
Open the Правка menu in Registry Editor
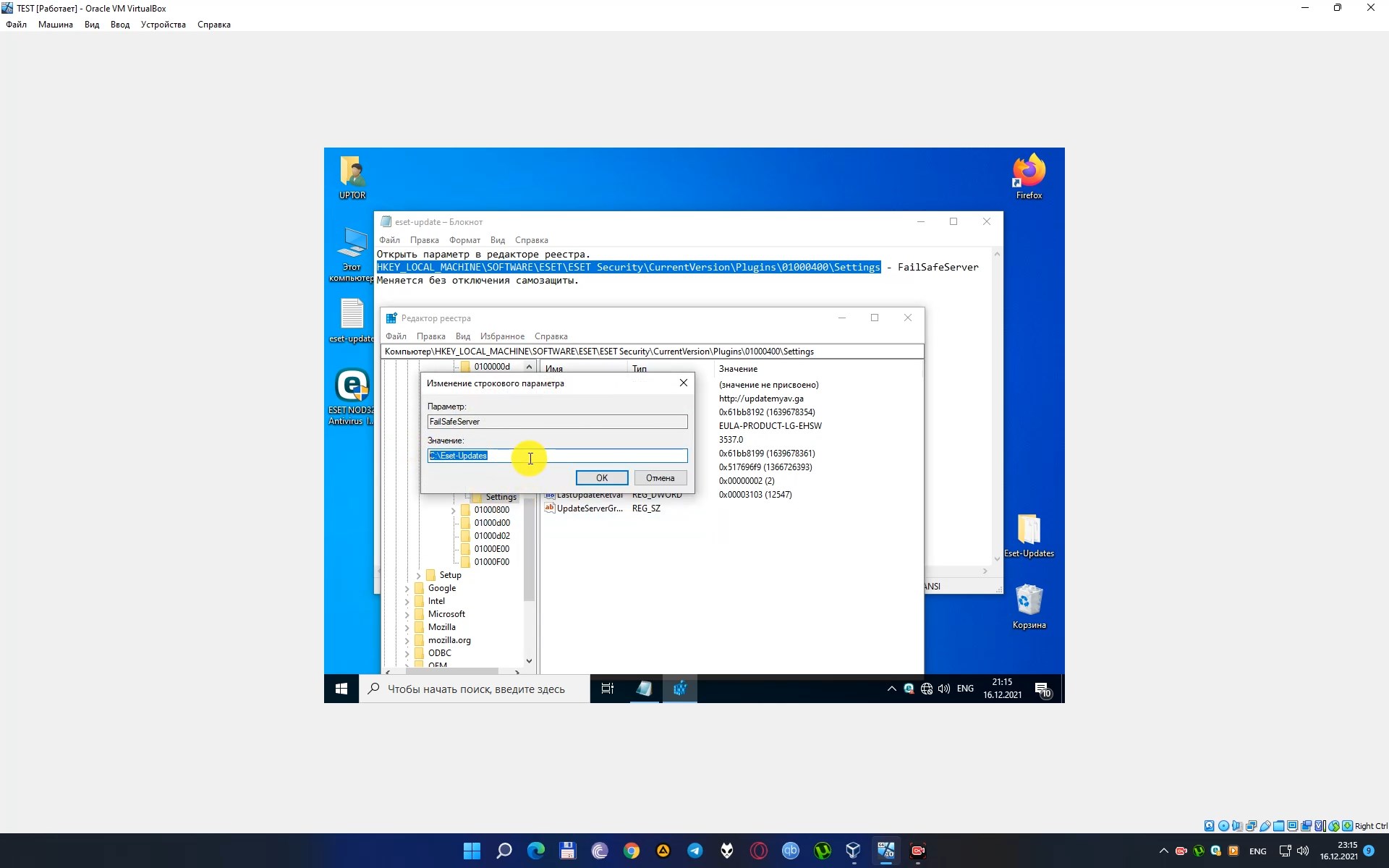click(431, 336)
